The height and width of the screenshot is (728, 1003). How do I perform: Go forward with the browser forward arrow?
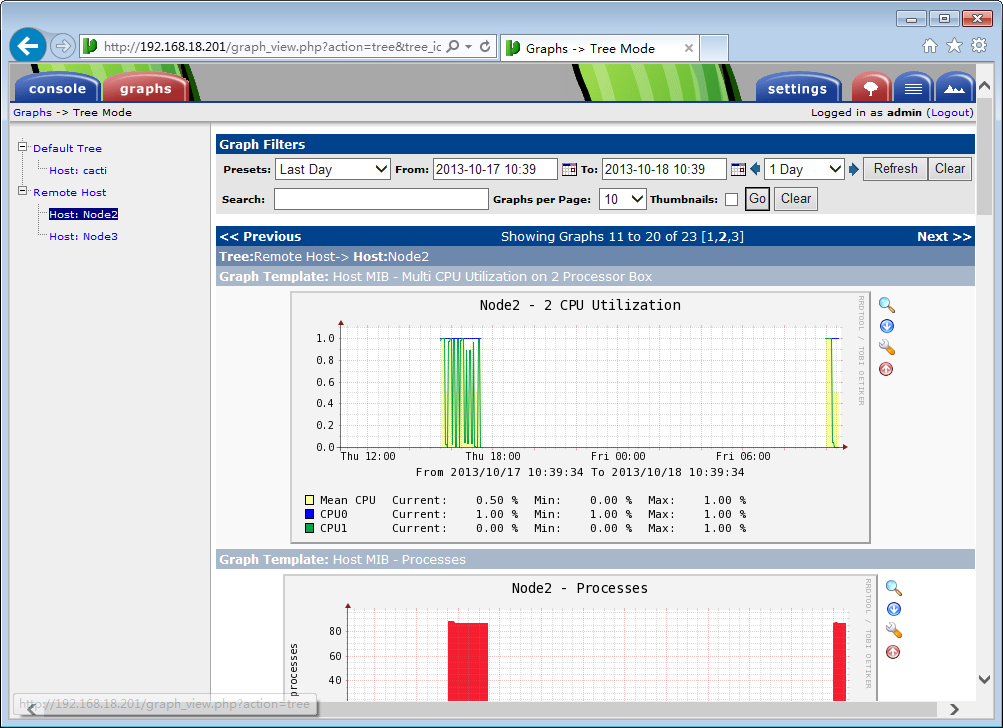[x=63, y=46]
